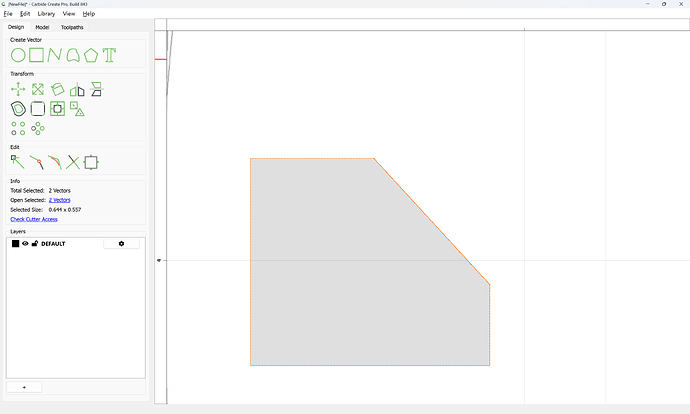The image size is (690, 414).
Task: Click the Check Cutter Access link
Action: pyautogui.click(x=34, y=219)
